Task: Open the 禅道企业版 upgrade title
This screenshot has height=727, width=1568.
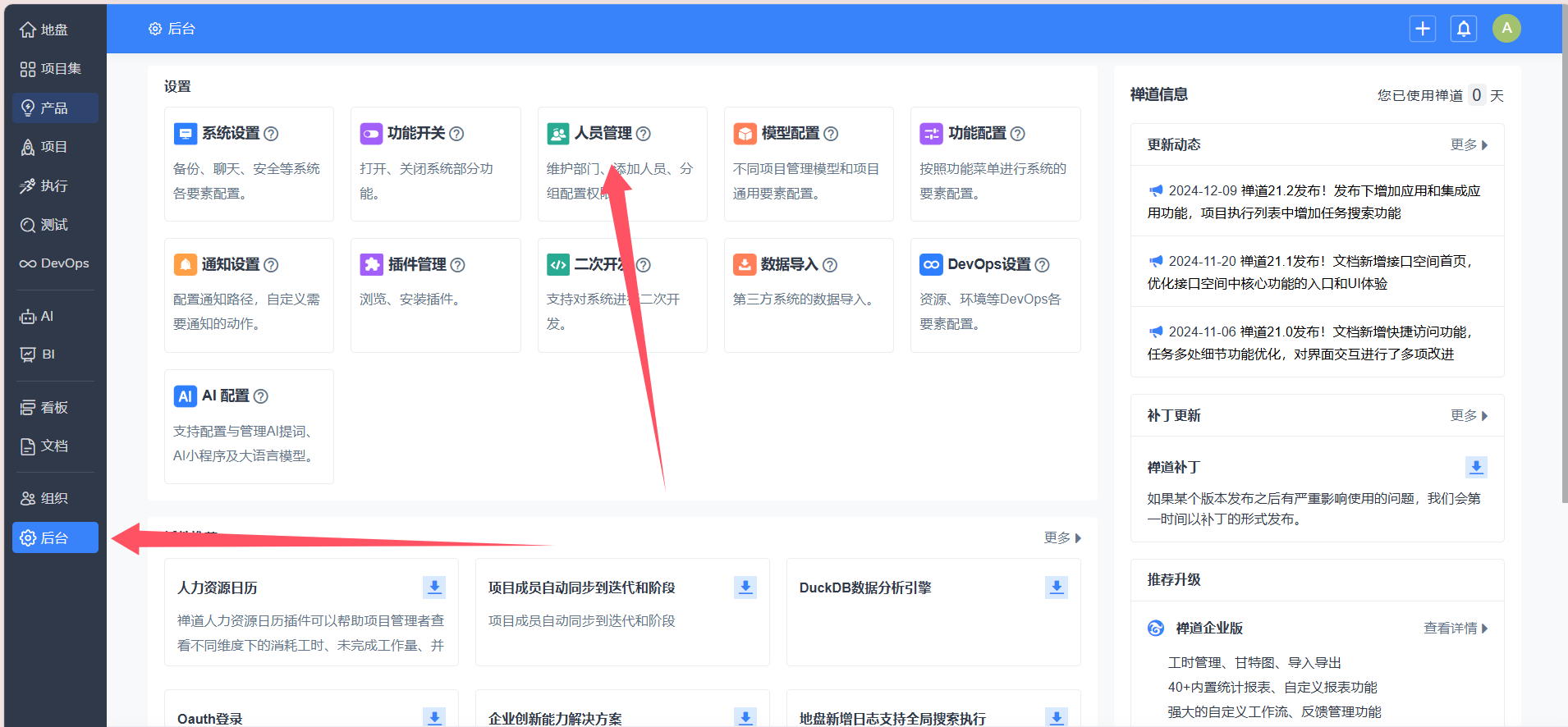Action: click(1209, 629)
